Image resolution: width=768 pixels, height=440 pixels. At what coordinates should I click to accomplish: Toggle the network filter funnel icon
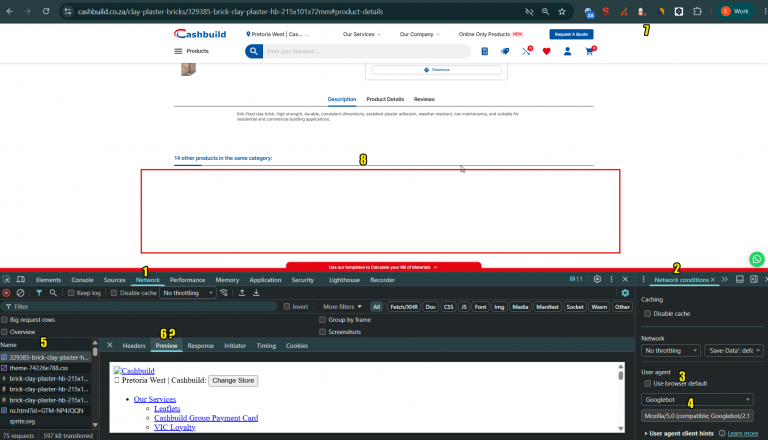click(39, 293)
